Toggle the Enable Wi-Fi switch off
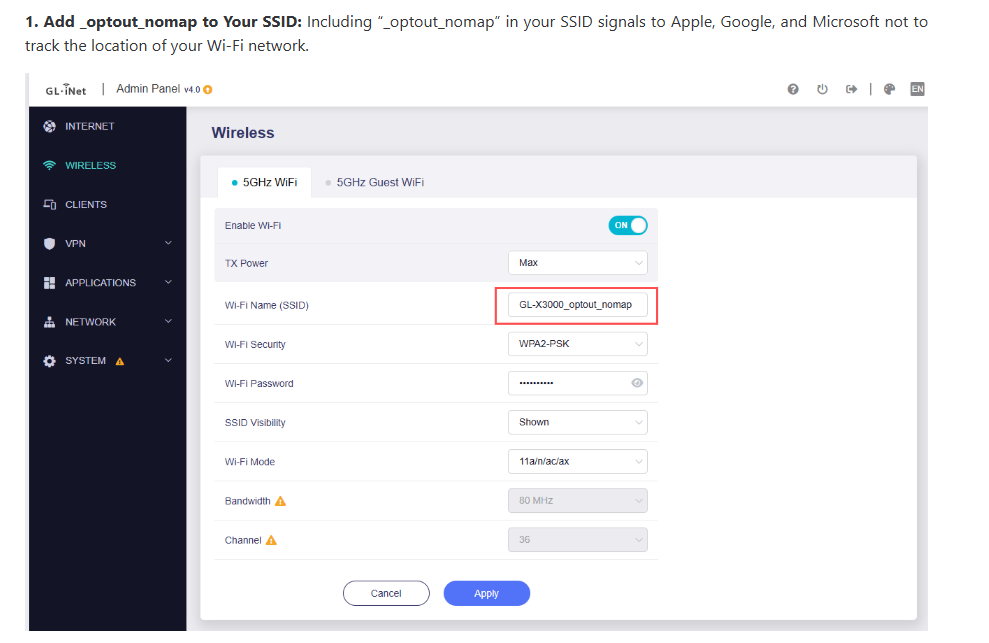This screenshot has width=989, height=643. coord(627,225)
